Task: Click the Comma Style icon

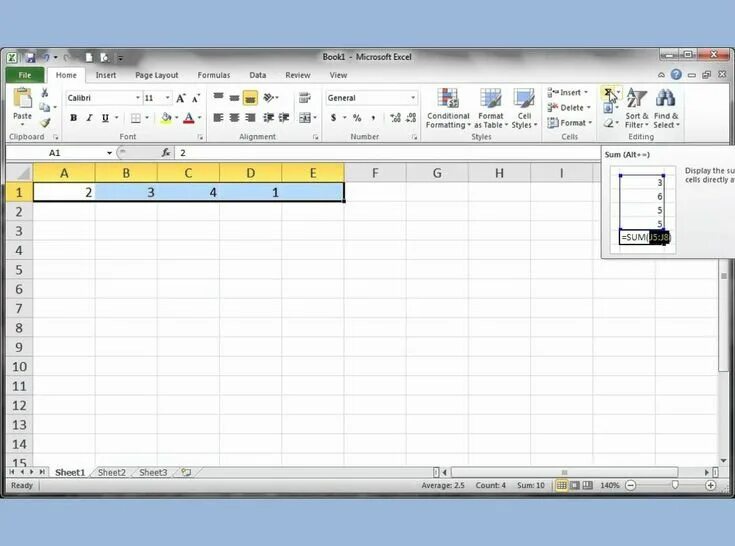Action: point(373,118)
